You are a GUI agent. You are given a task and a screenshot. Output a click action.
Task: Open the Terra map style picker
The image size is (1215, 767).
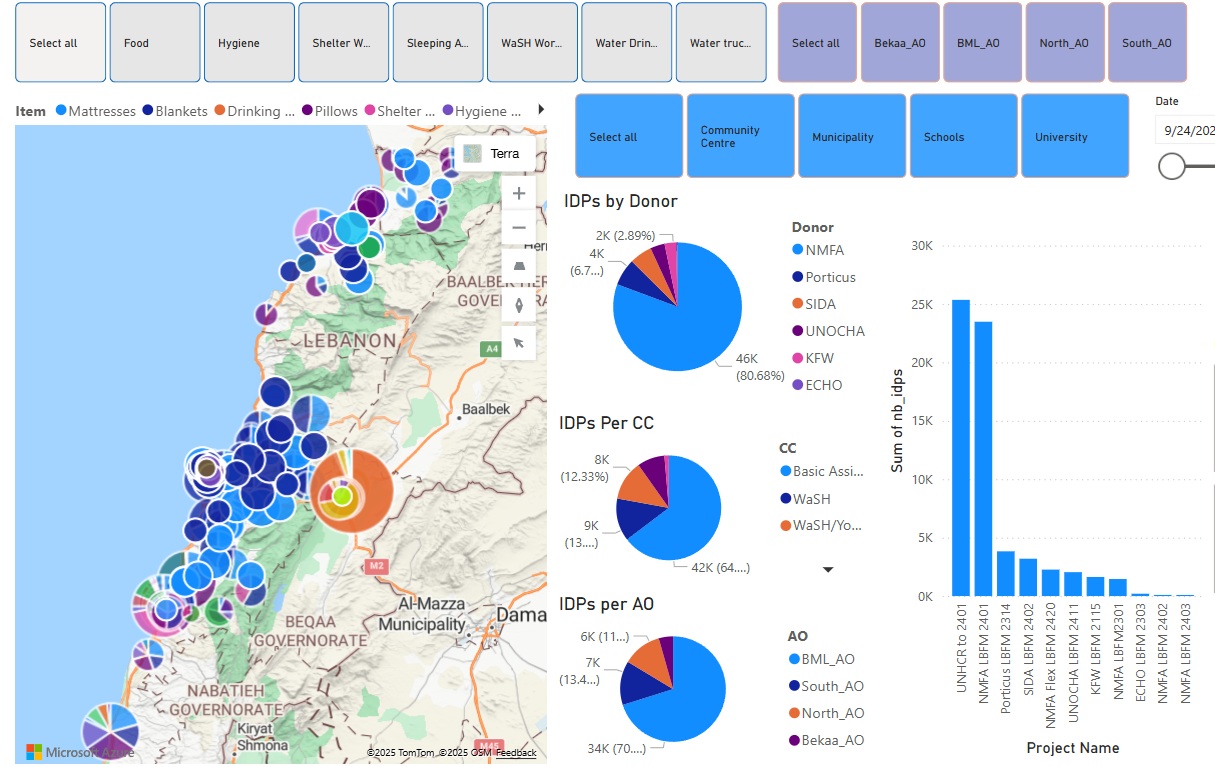point(494,154)
